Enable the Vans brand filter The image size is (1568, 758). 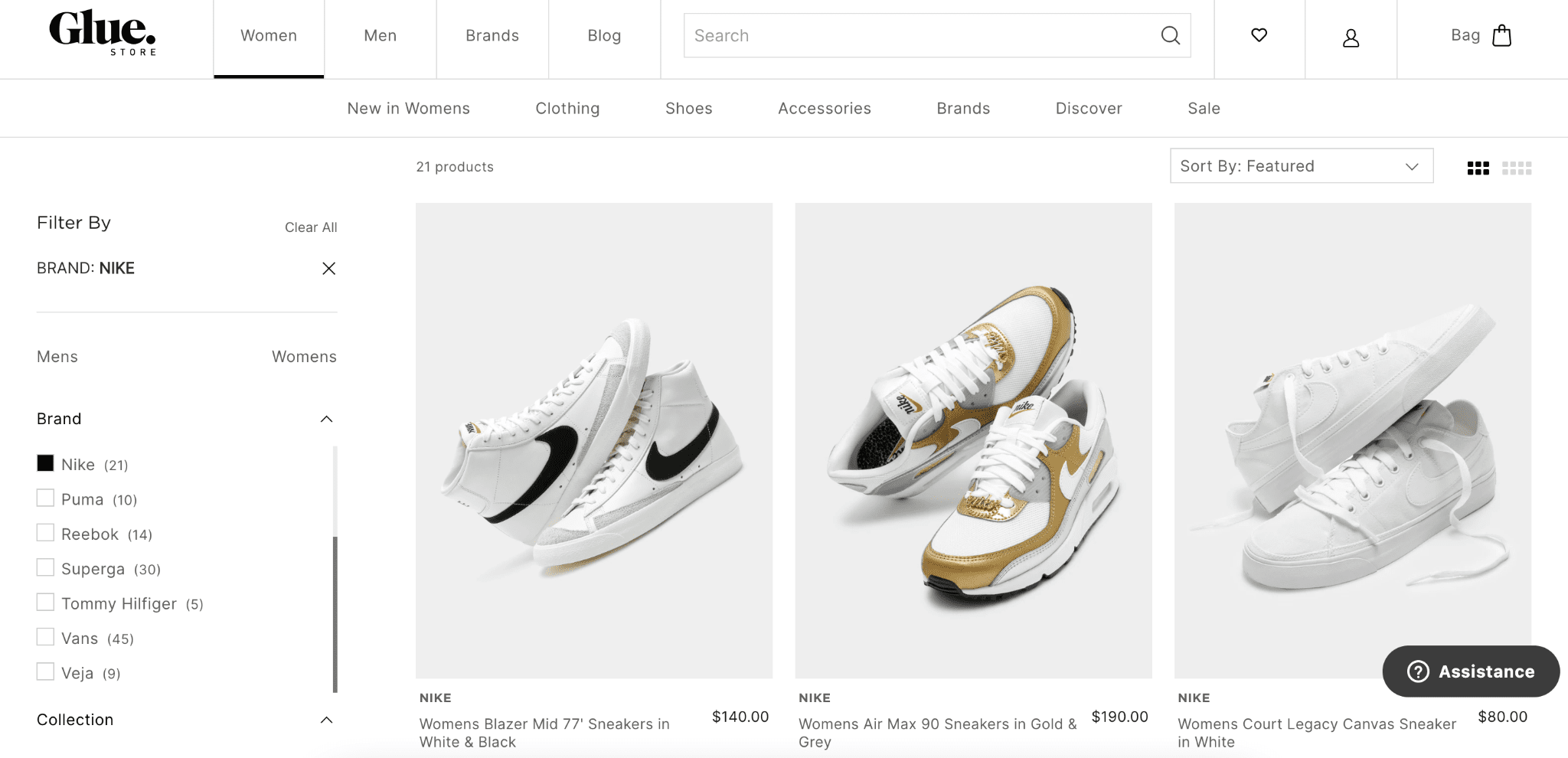[46, 637]
